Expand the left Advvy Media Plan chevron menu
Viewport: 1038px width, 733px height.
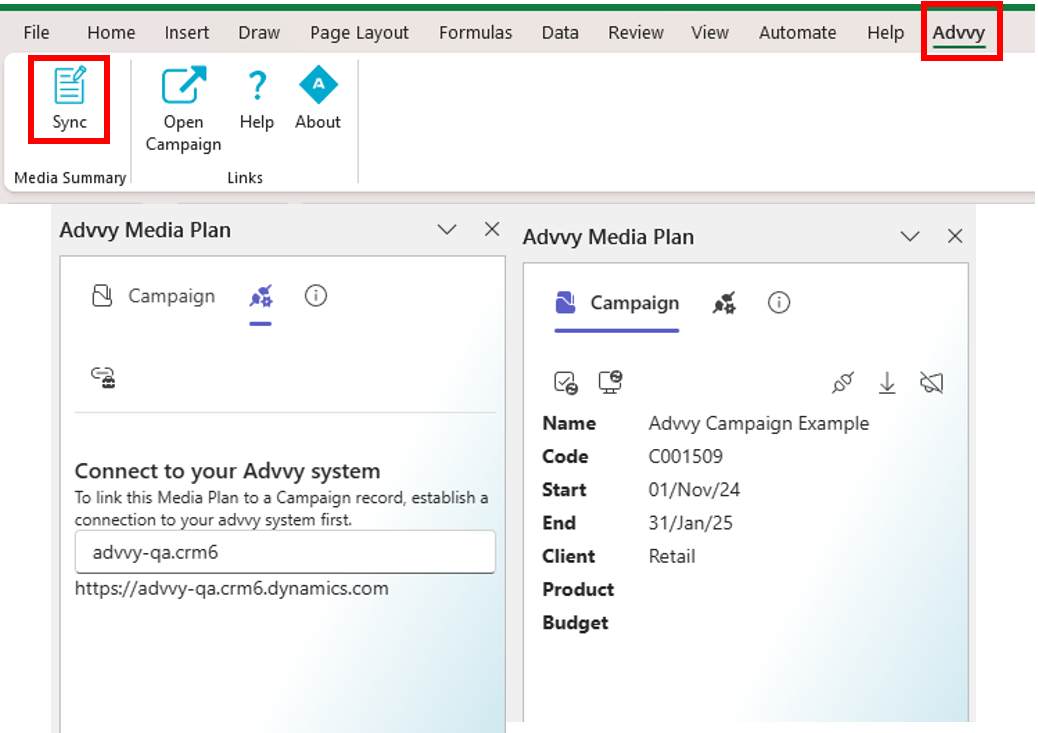(447, 230)
